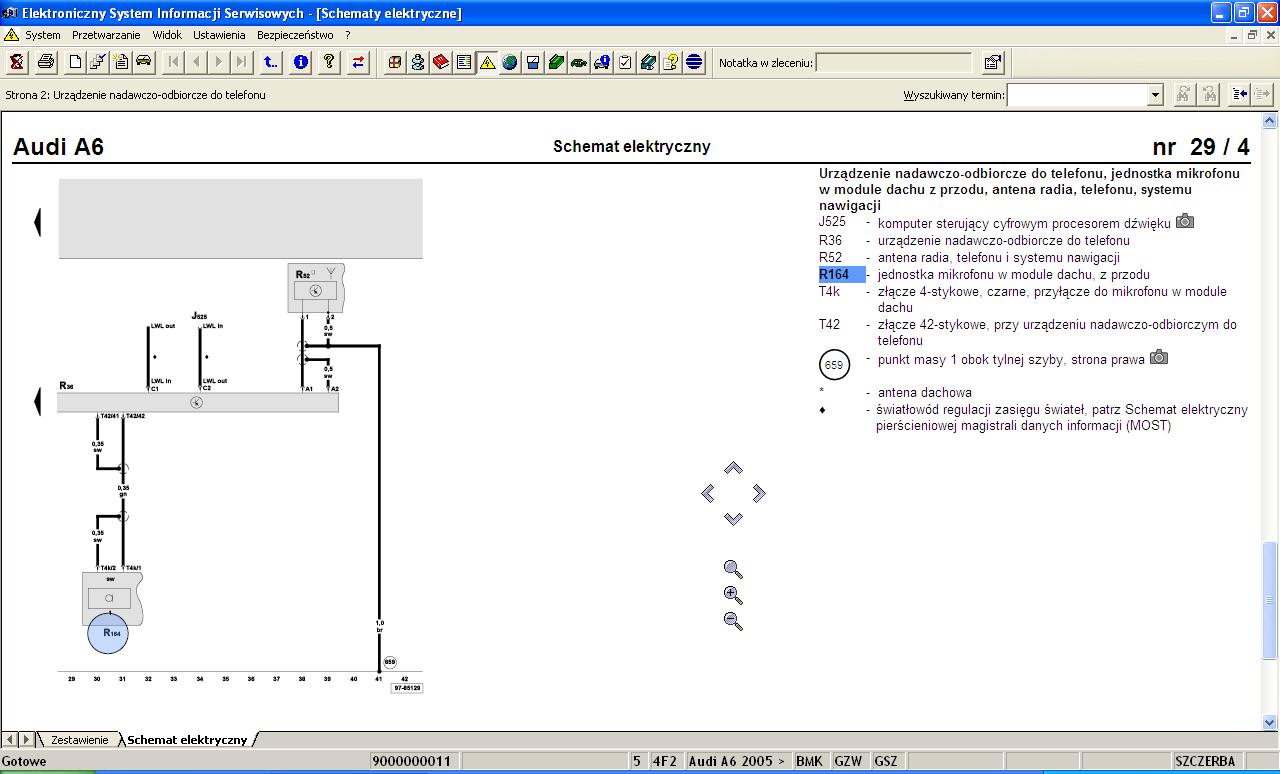Screen dimensions: 1280x774
Task: Open the Widok menu
Action: click(167, 35)
